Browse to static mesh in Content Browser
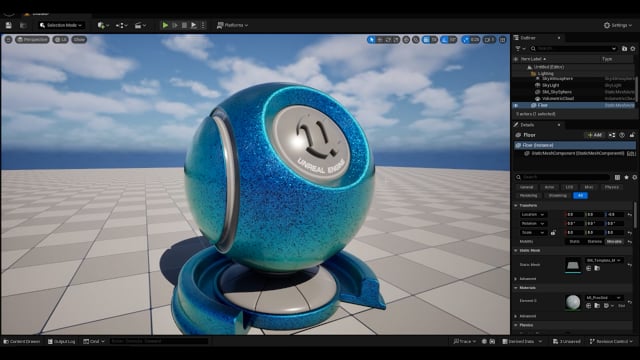The image size is (640, 360). coord(597,268)
